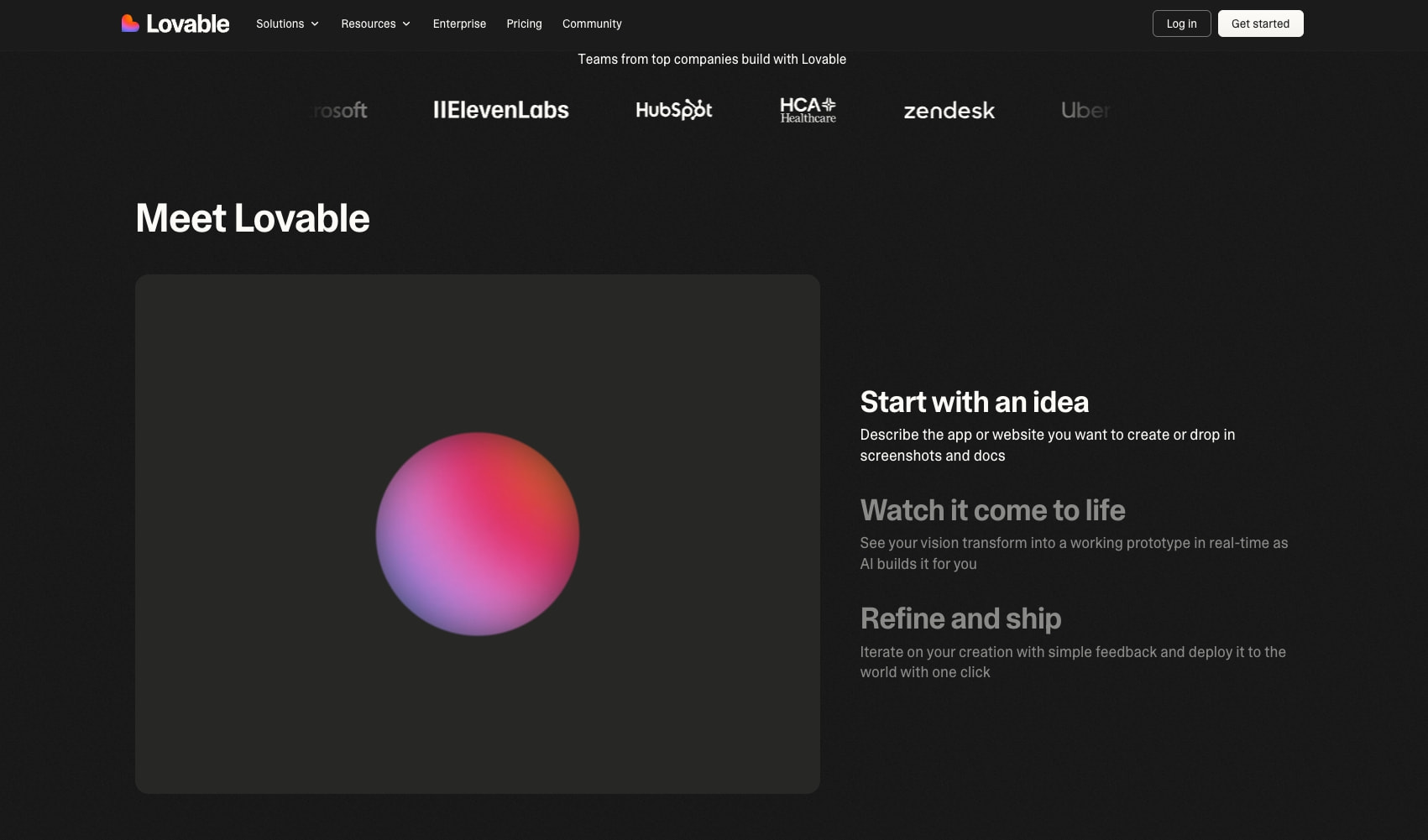Expand the Resources dropdown menu
Image resolution: width=1428 pixels, height=840 pixels.
[376, 23]
